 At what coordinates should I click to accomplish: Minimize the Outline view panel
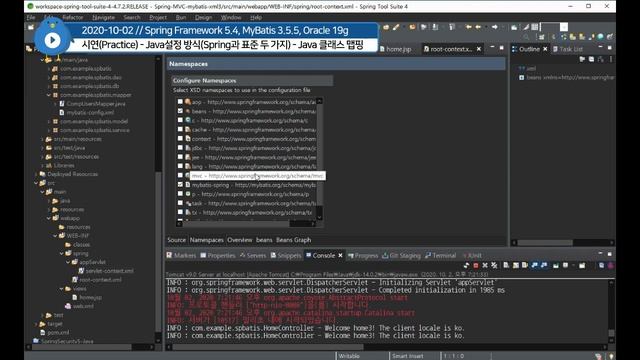600,48
